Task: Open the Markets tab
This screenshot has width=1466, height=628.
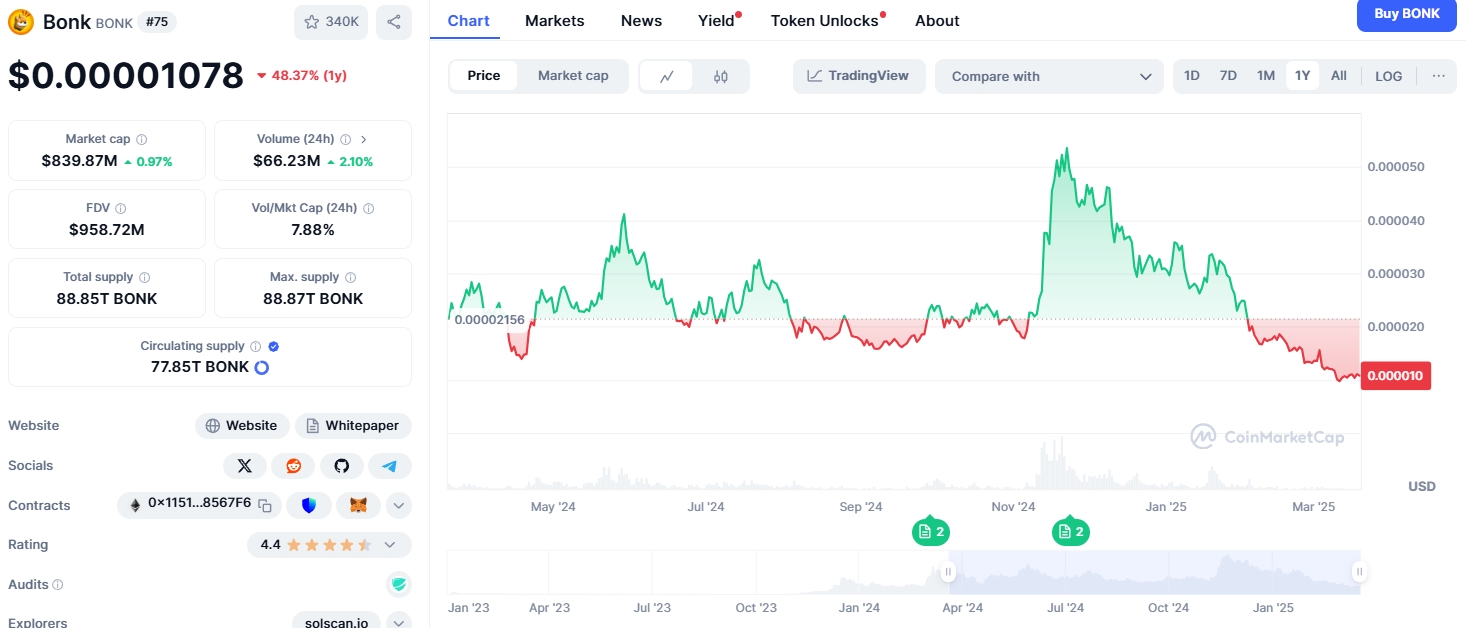Action: click(x=554, y=20)
